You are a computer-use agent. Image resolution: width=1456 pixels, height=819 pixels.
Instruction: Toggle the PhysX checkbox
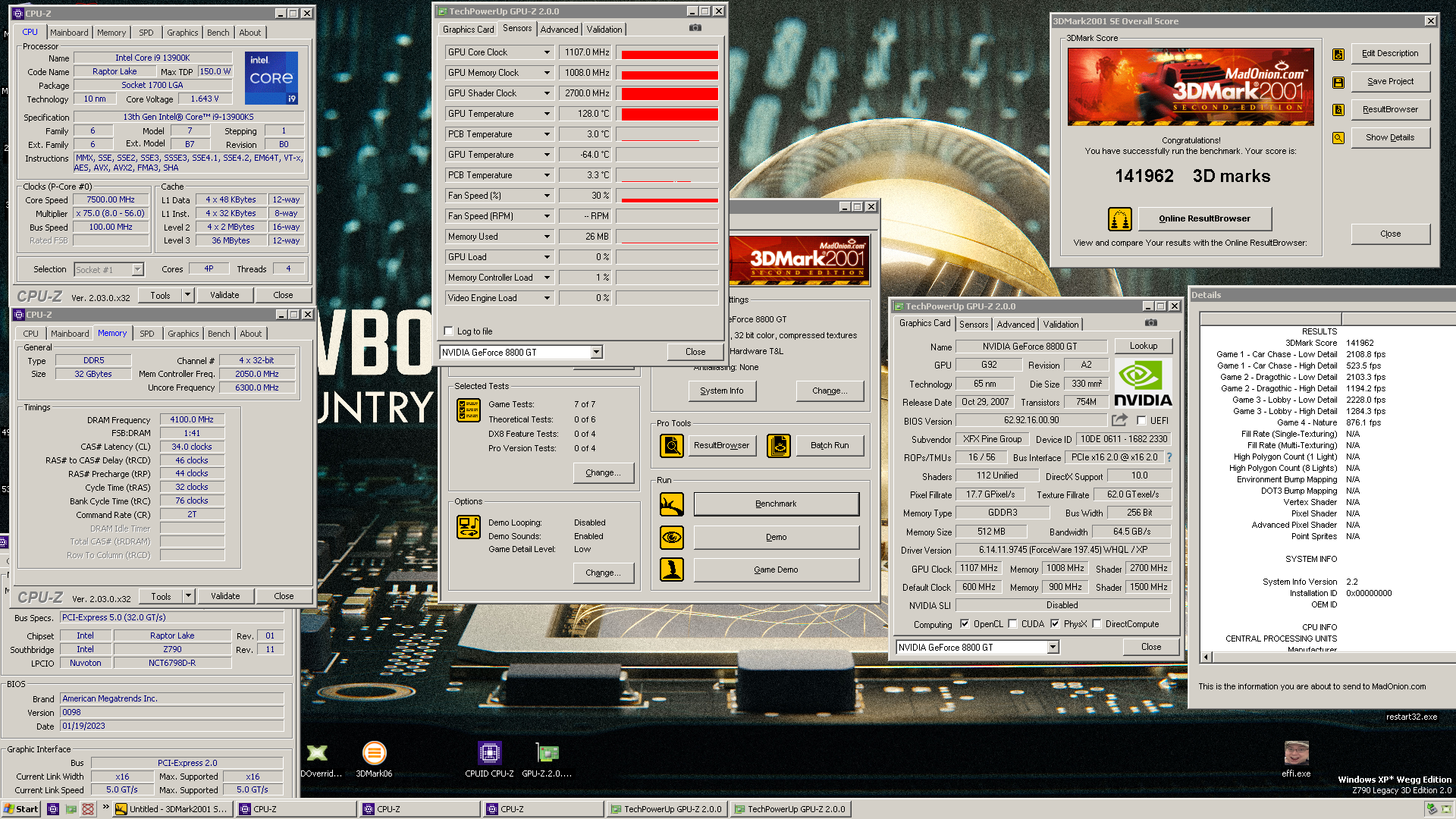[1055, 624]
